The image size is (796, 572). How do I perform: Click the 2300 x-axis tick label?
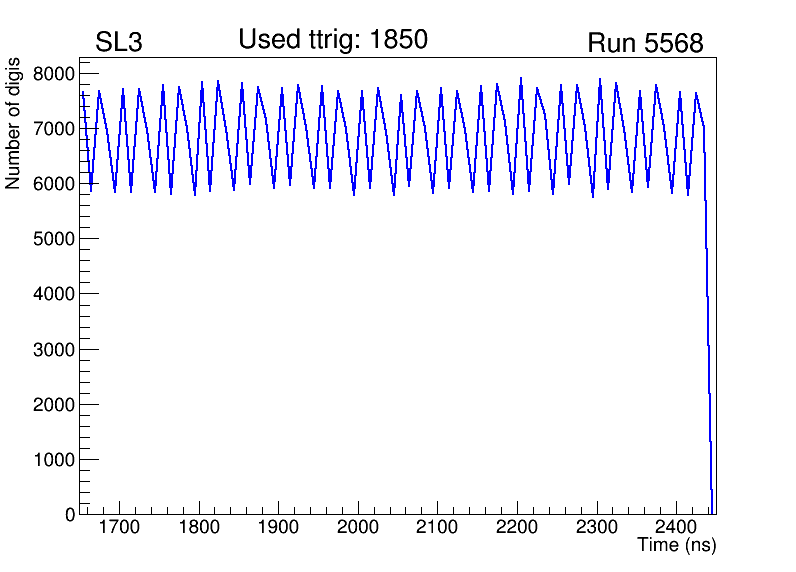pyautogui.click(x=597, y=528)
